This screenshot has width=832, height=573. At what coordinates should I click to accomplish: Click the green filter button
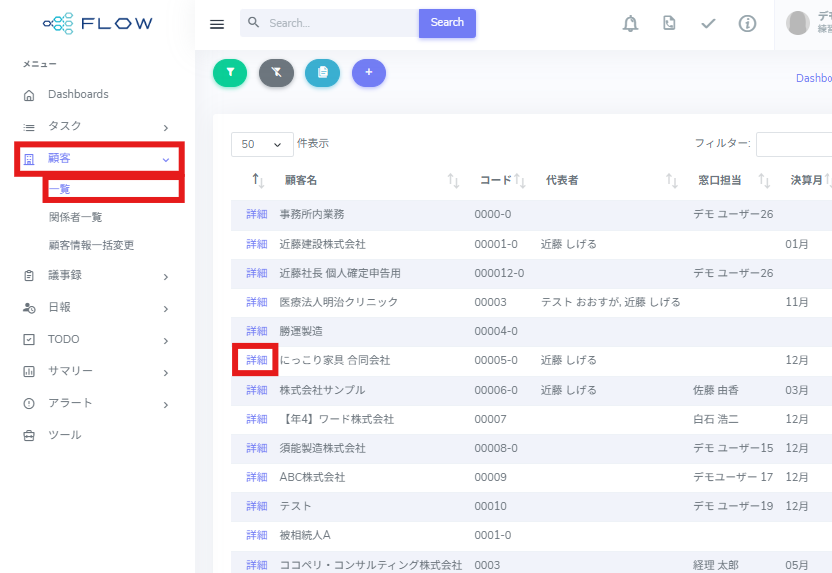pos(230,73)
